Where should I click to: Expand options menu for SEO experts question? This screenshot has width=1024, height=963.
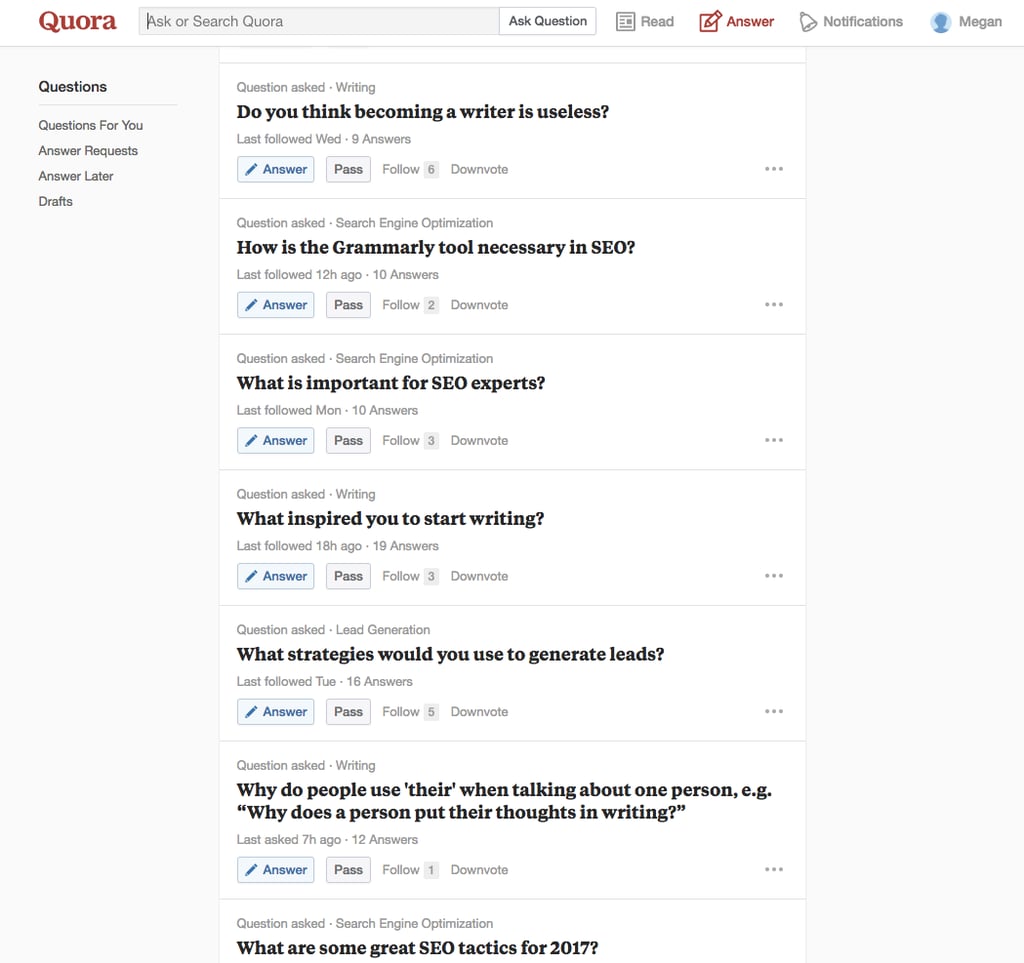[x=774, y=440]
